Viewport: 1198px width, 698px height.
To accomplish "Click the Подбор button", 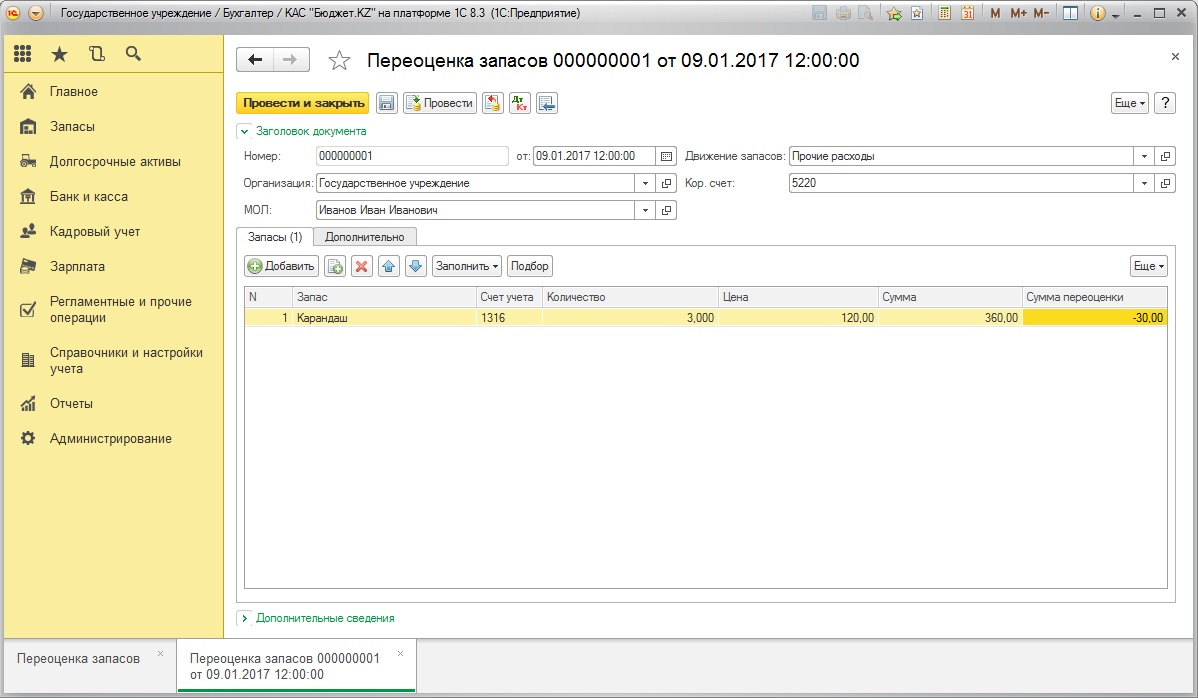I will 529,266.
